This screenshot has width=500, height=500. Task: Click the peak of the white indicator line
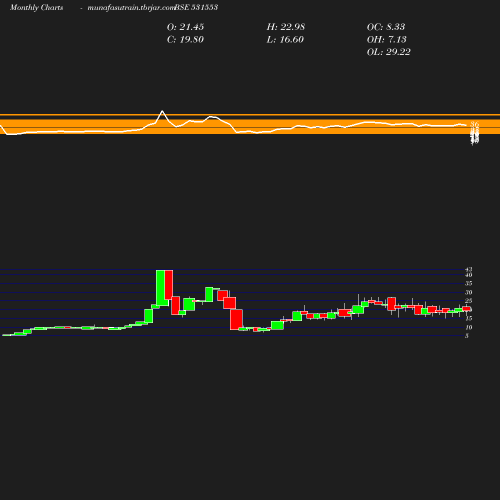pyautogui.click(x=162, y=111)
